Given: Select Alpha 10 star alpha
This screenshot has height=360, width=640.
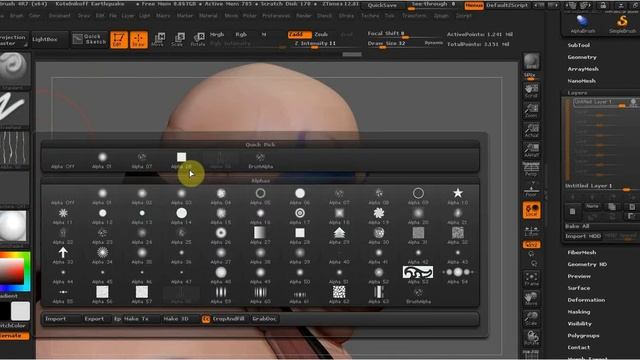Looking at the screenshot, I should 458,196.
